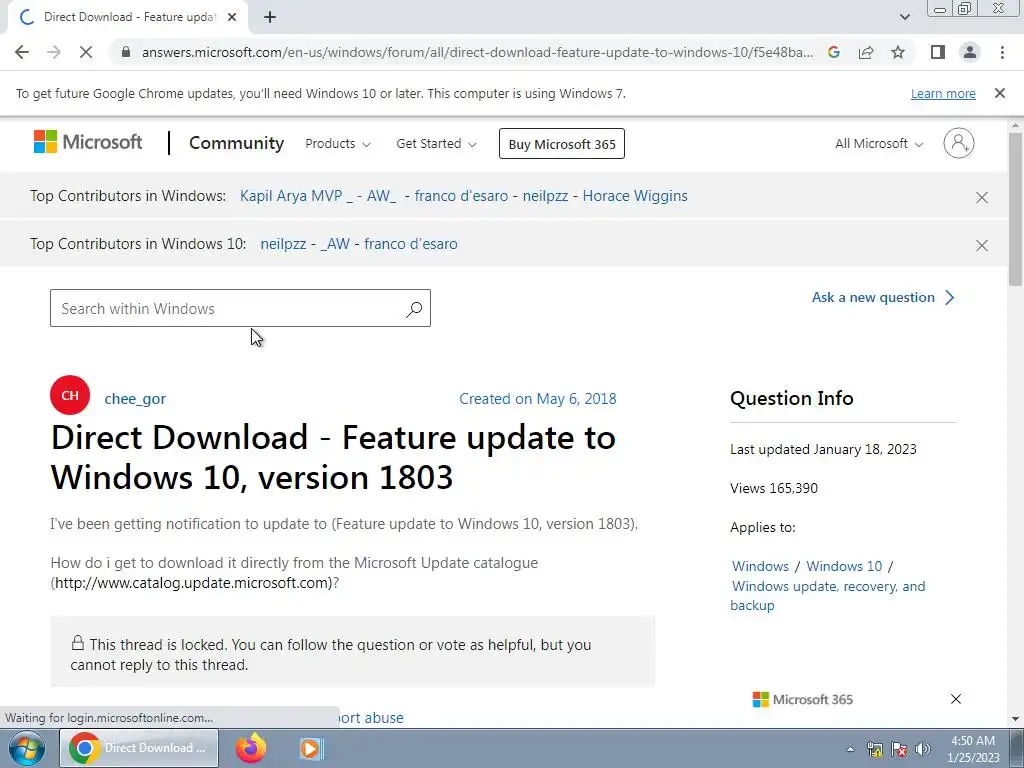Viewport: 1024px width, 768px height.
Task: Click the scrollbar down arrow
Action: tap(1015, 719)
